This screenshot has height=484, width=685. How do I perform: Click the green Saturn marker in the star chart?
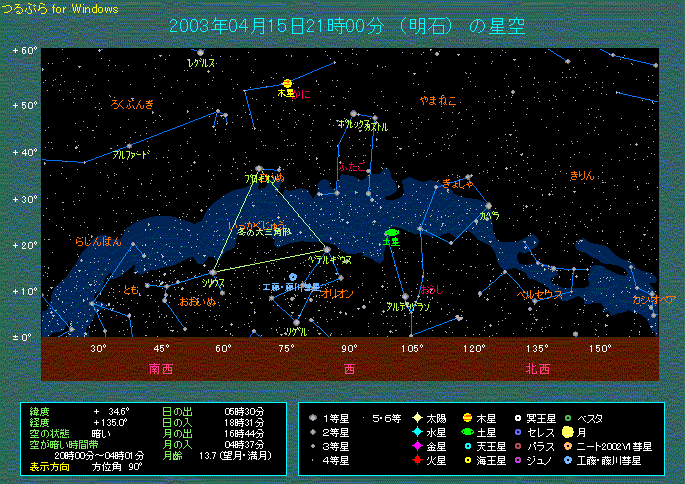(391, 233)
